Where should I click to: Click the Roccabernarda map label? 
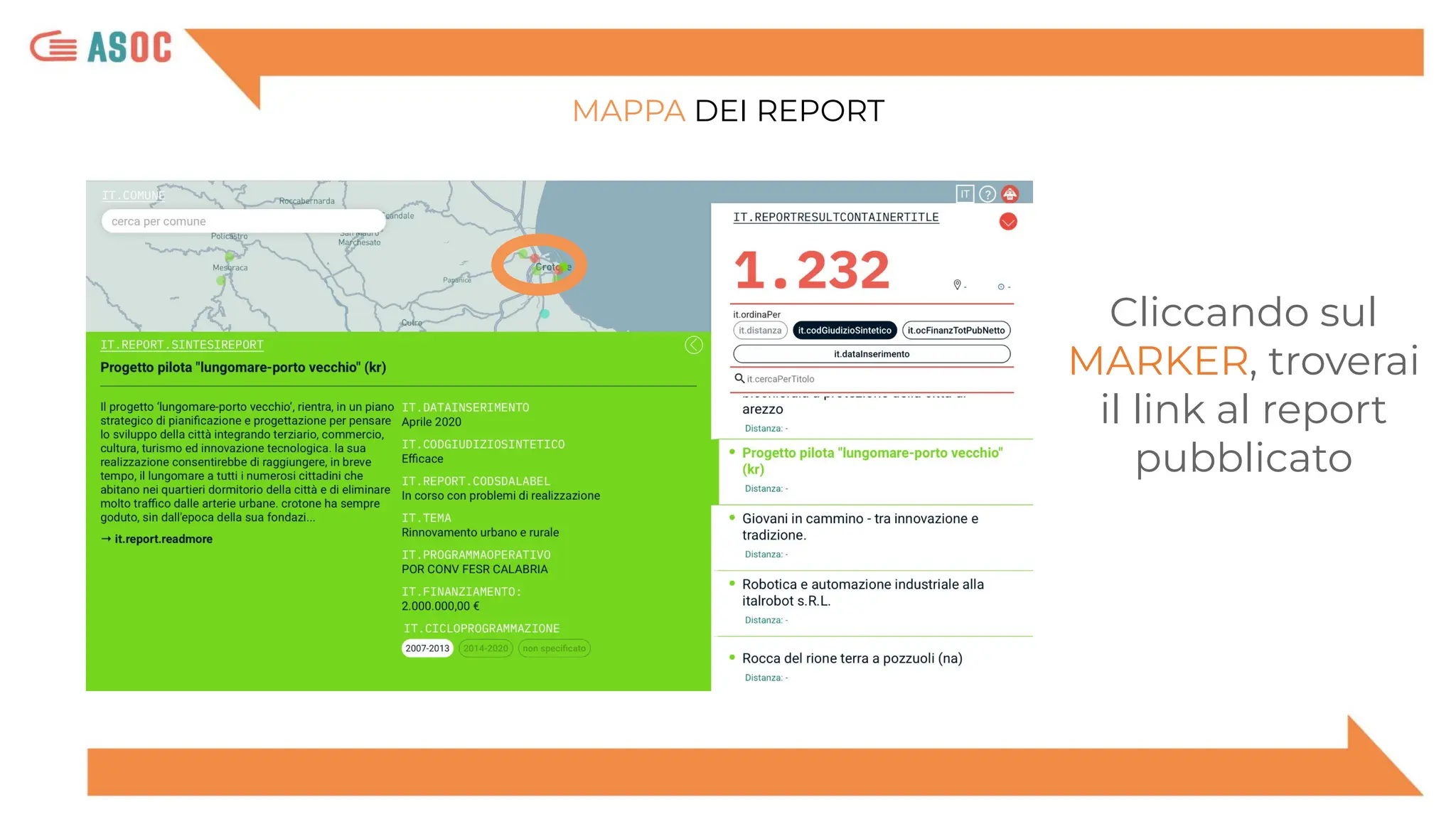(x=306, y=201)
